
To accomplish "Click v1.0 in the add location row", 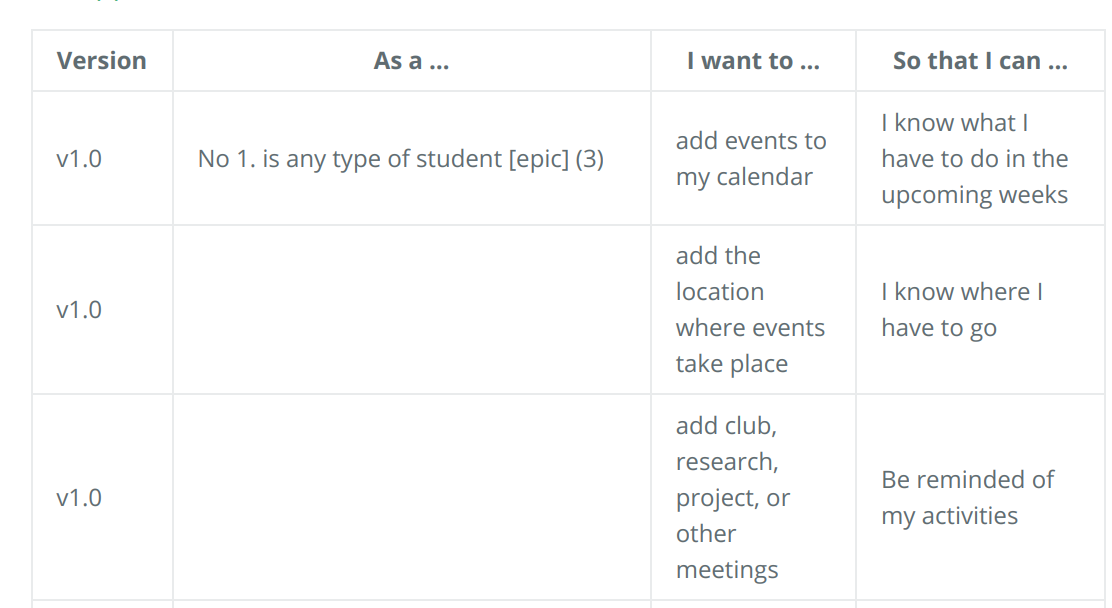I will [x=79, y=310].
